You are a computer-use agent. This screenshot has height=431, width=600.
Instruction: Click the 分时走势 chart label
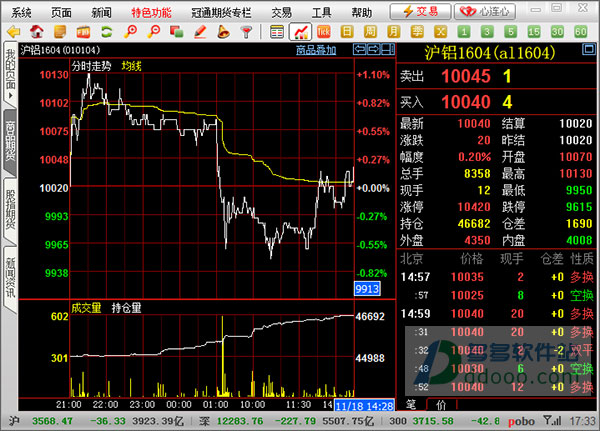(91, 66)
